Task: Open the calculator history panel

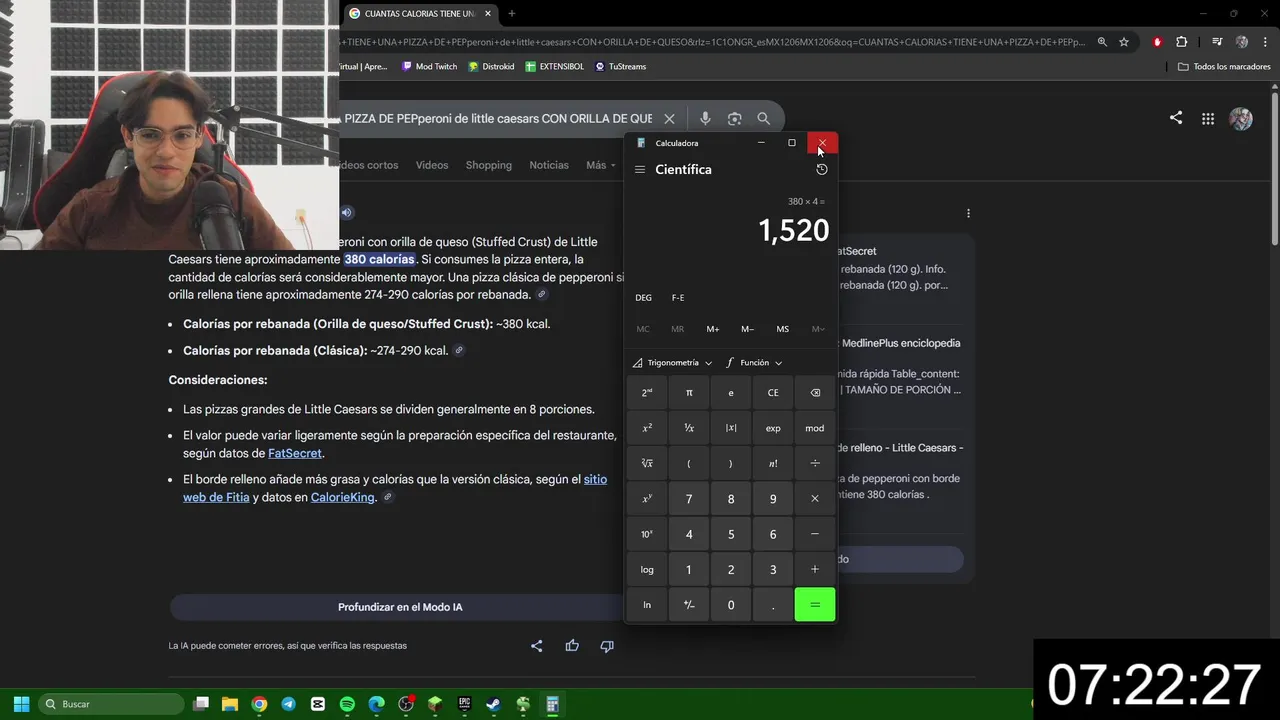Action: click(x=822, y=169)
